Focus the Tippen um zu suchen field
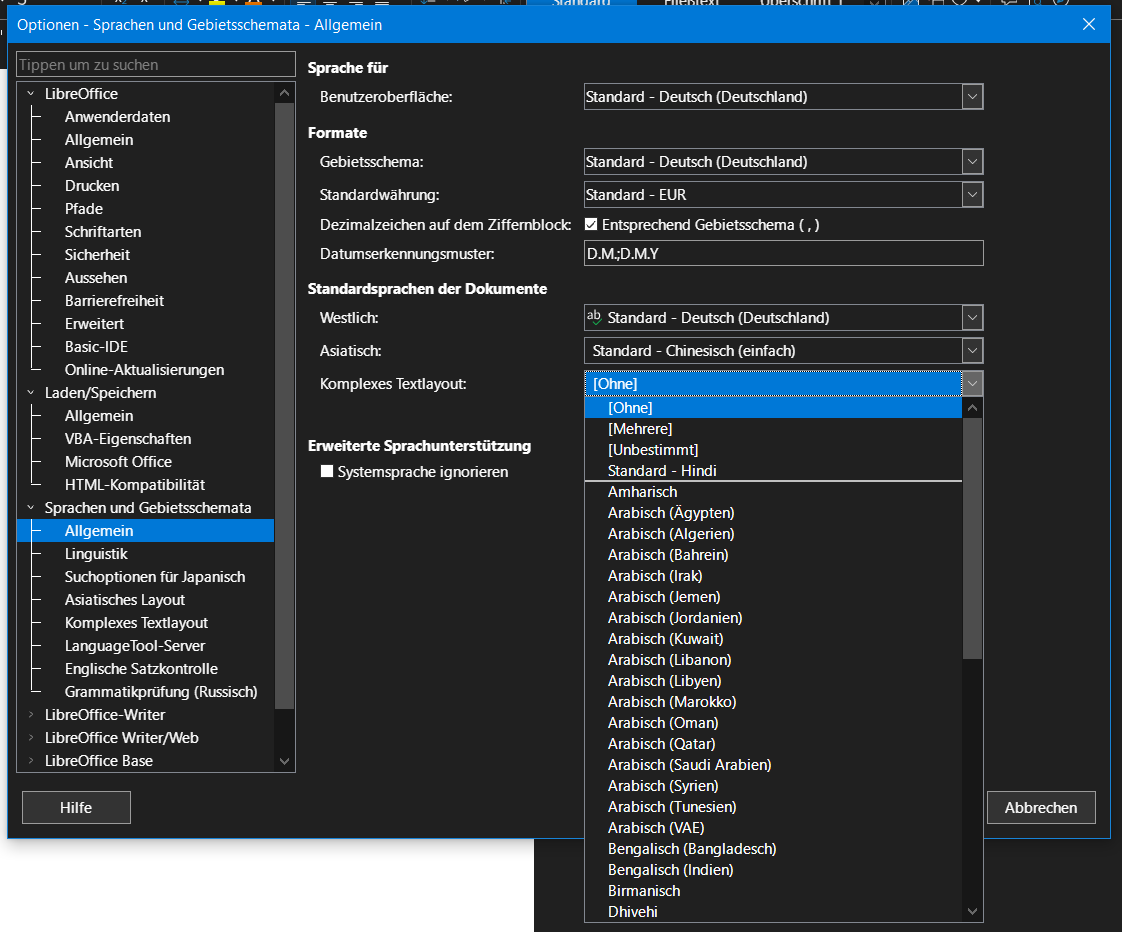 [x=156, y=64]
